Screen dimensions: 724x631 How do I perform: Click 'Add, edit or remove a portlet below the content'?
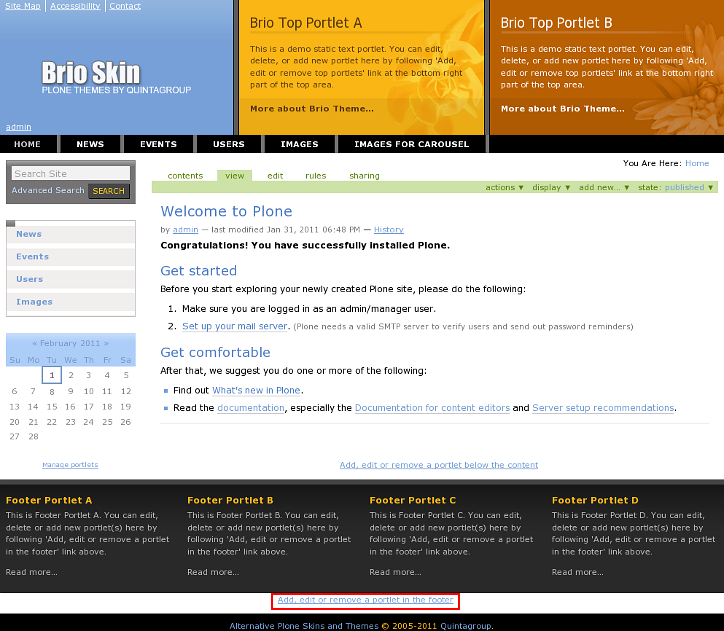point(439,465)
